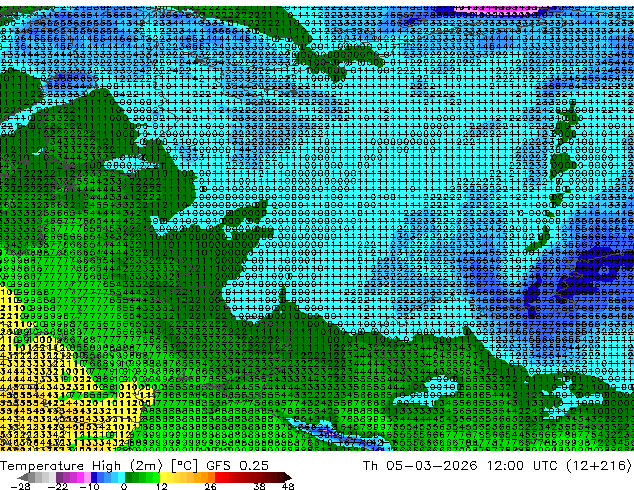Click the forecast date 'Th 05-03-2026'

(420, 466)
